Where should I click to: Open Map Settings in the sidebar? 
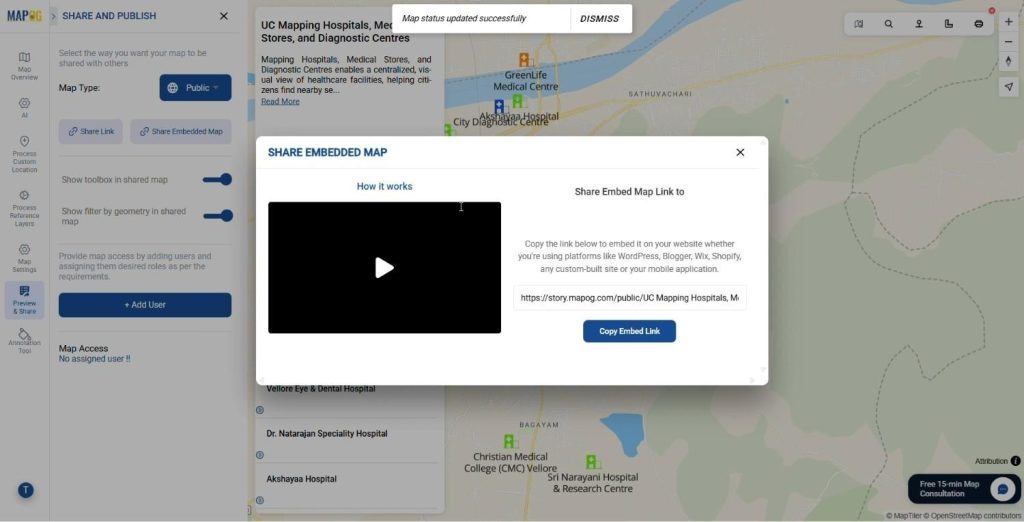[24, 258]
